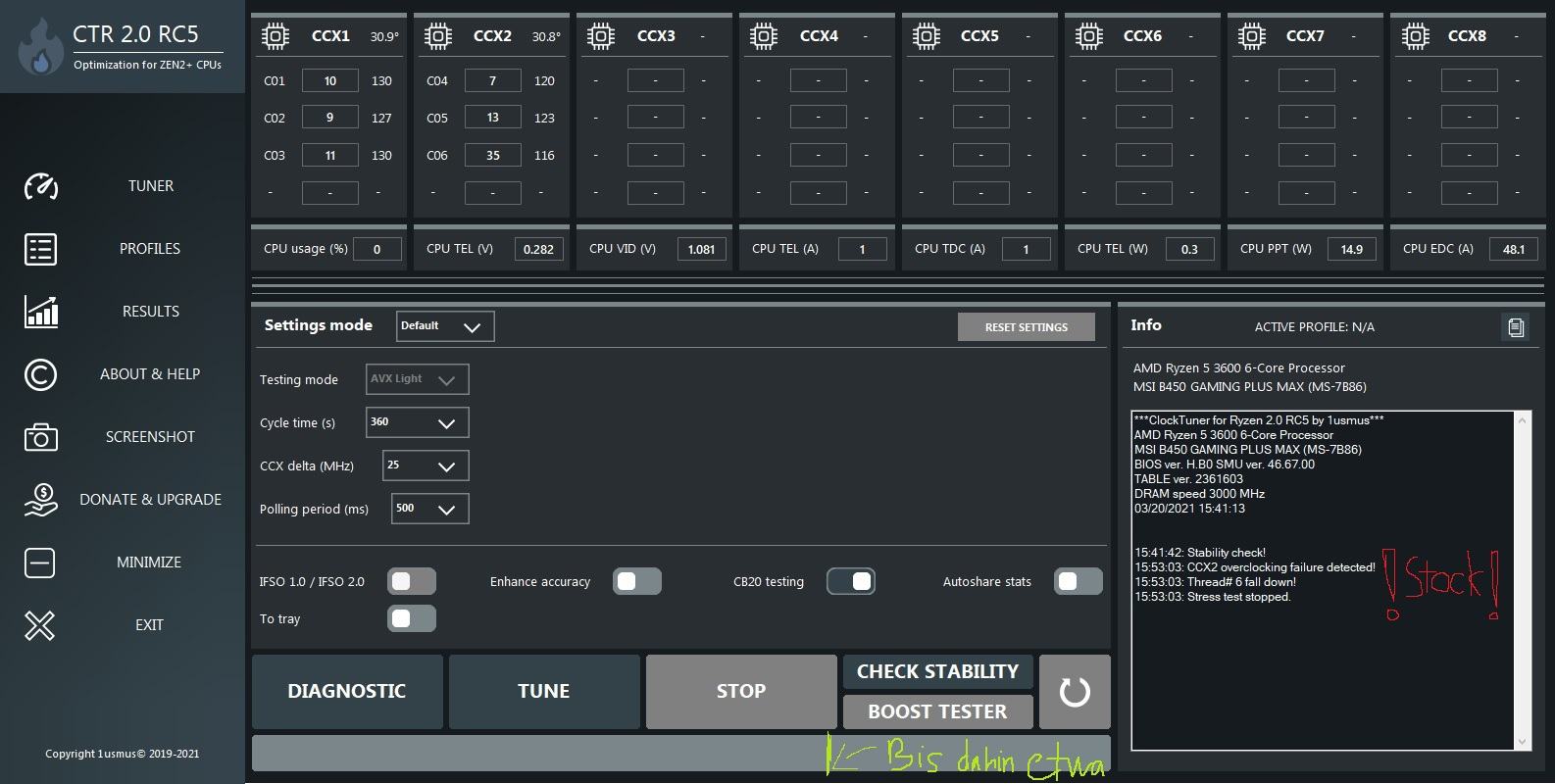1555x784 pixels.
Task: Copy the Info log with clipboard icon
Action: pos(1516,327)
